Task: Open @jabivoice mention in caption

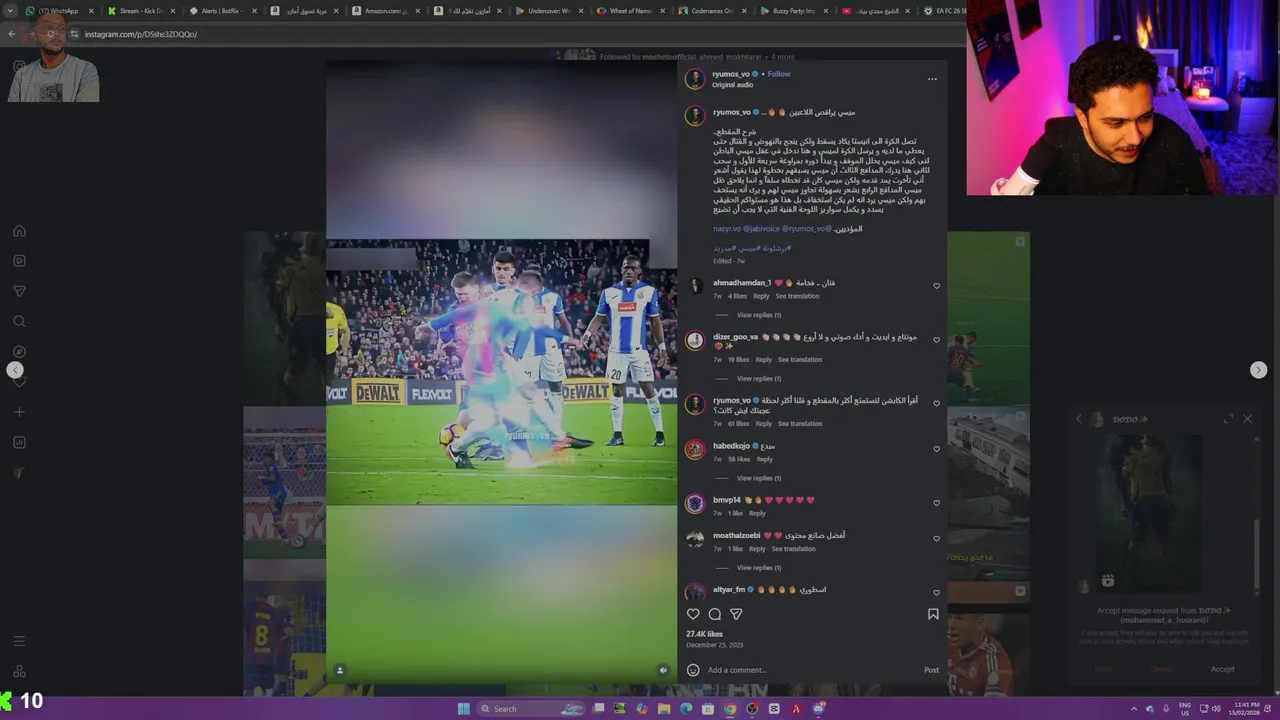Action: [x=760, y=229]
